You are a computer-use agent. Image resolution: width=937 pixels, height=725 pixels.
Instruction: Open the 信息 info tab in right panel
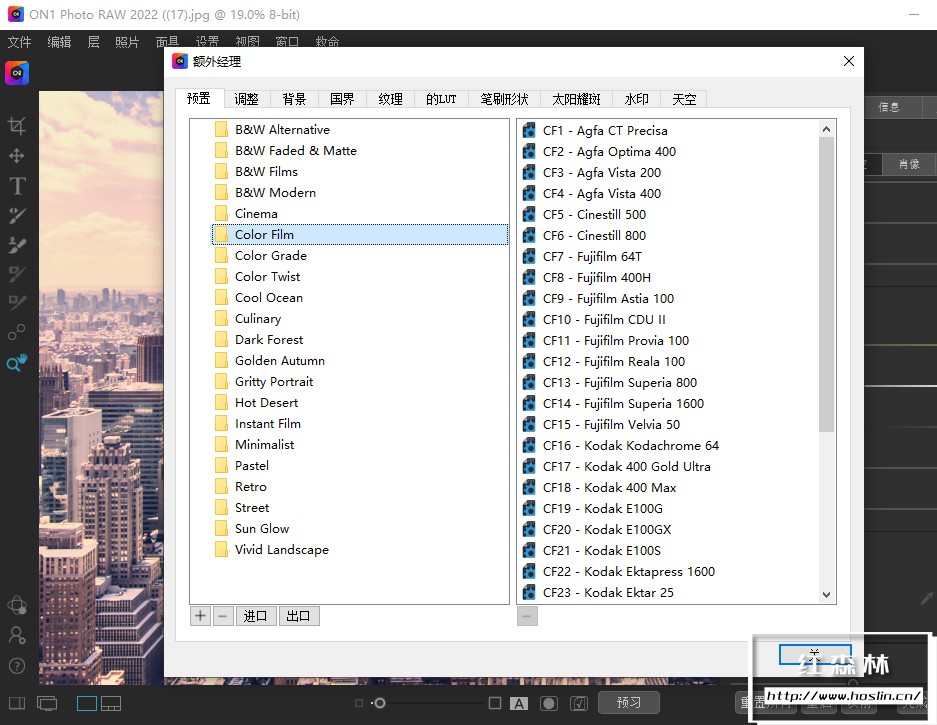click(889, 107)
